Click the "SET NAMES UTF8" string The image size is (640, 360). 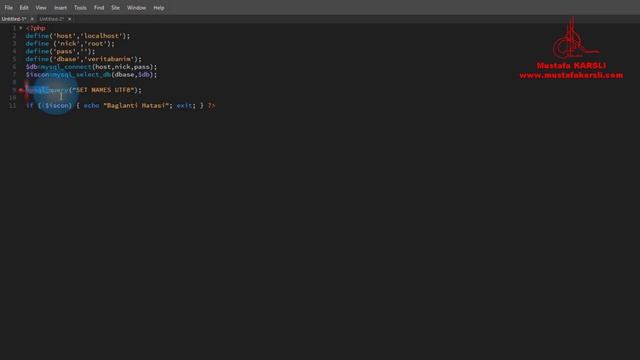[x=103, y=90]
